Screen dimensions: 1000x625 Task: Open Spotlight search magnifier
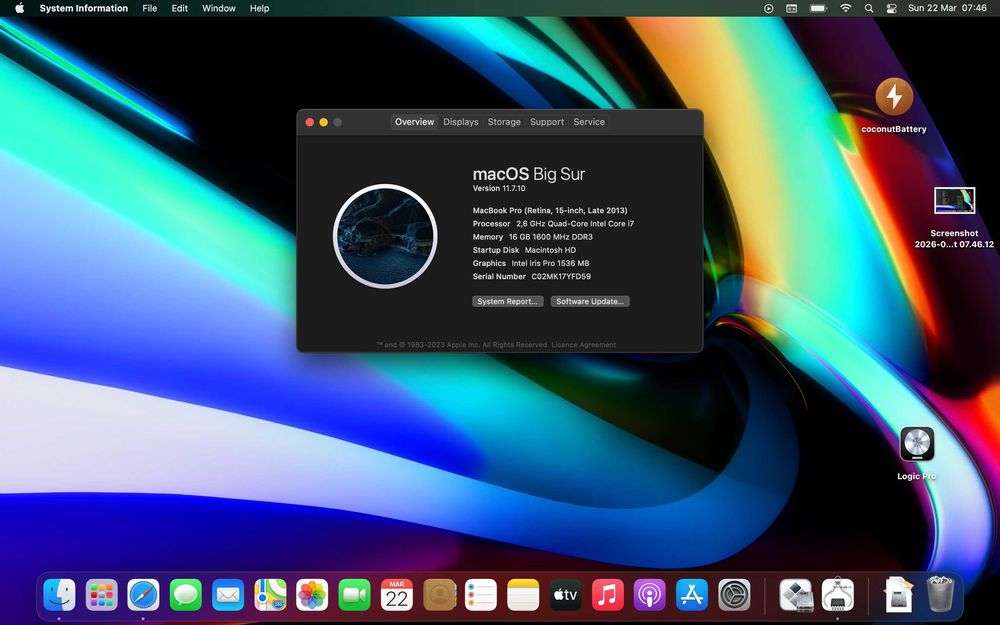(869, 8)
